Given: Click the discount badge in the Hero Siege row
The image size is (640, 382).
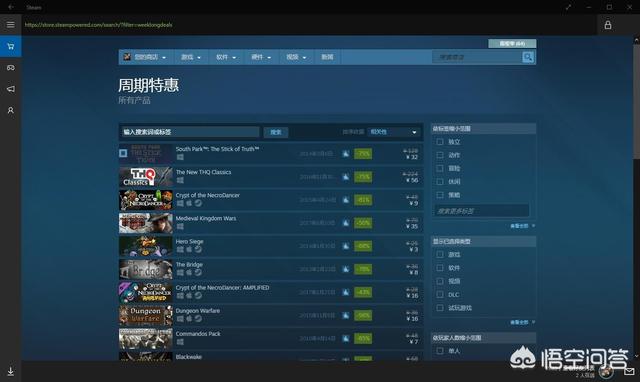Looking at the screenshot, I should (x=363, y=246).
